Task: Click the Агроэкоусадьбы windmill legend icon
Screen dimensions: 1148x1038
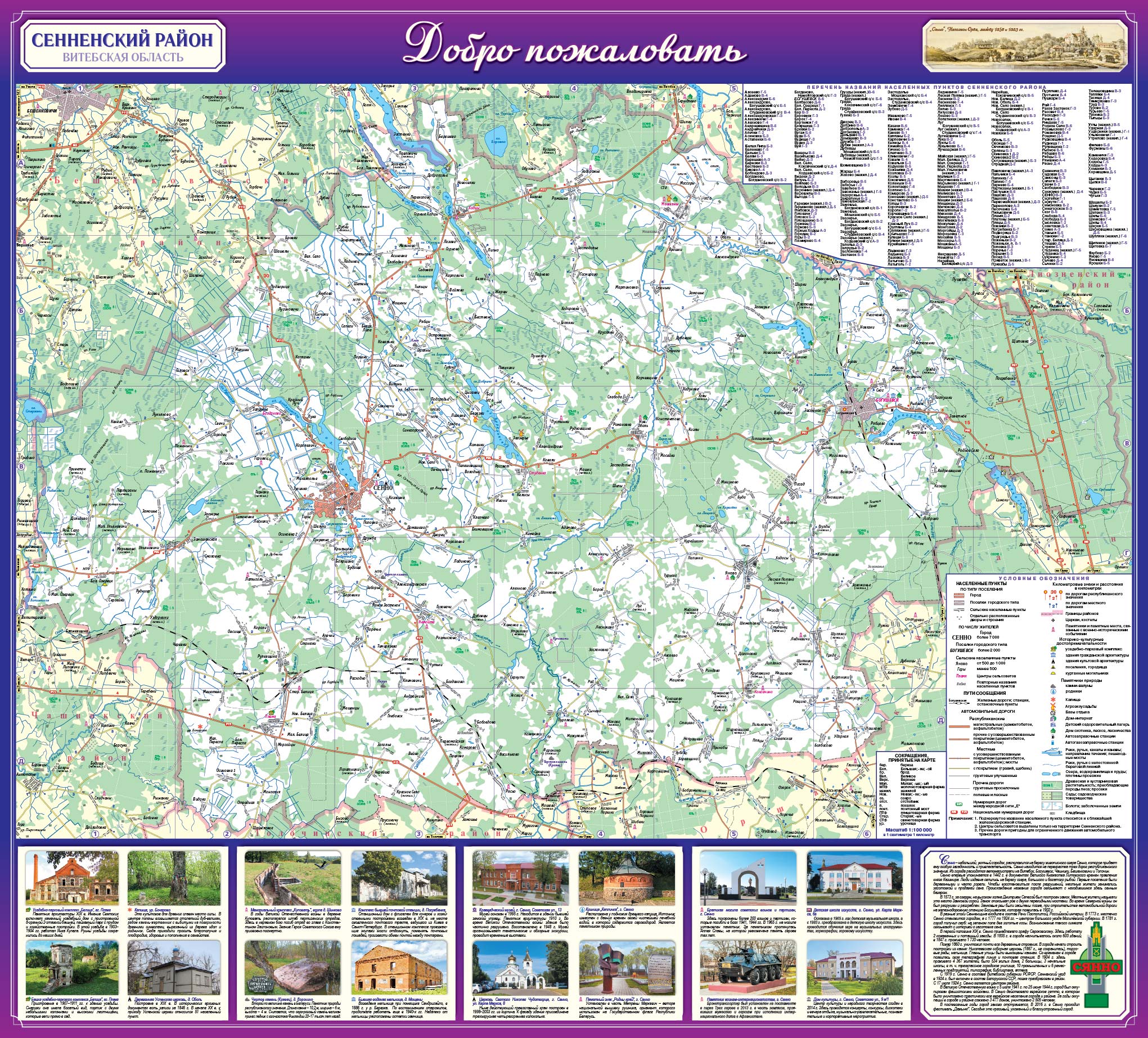Action: (1053, 707)
